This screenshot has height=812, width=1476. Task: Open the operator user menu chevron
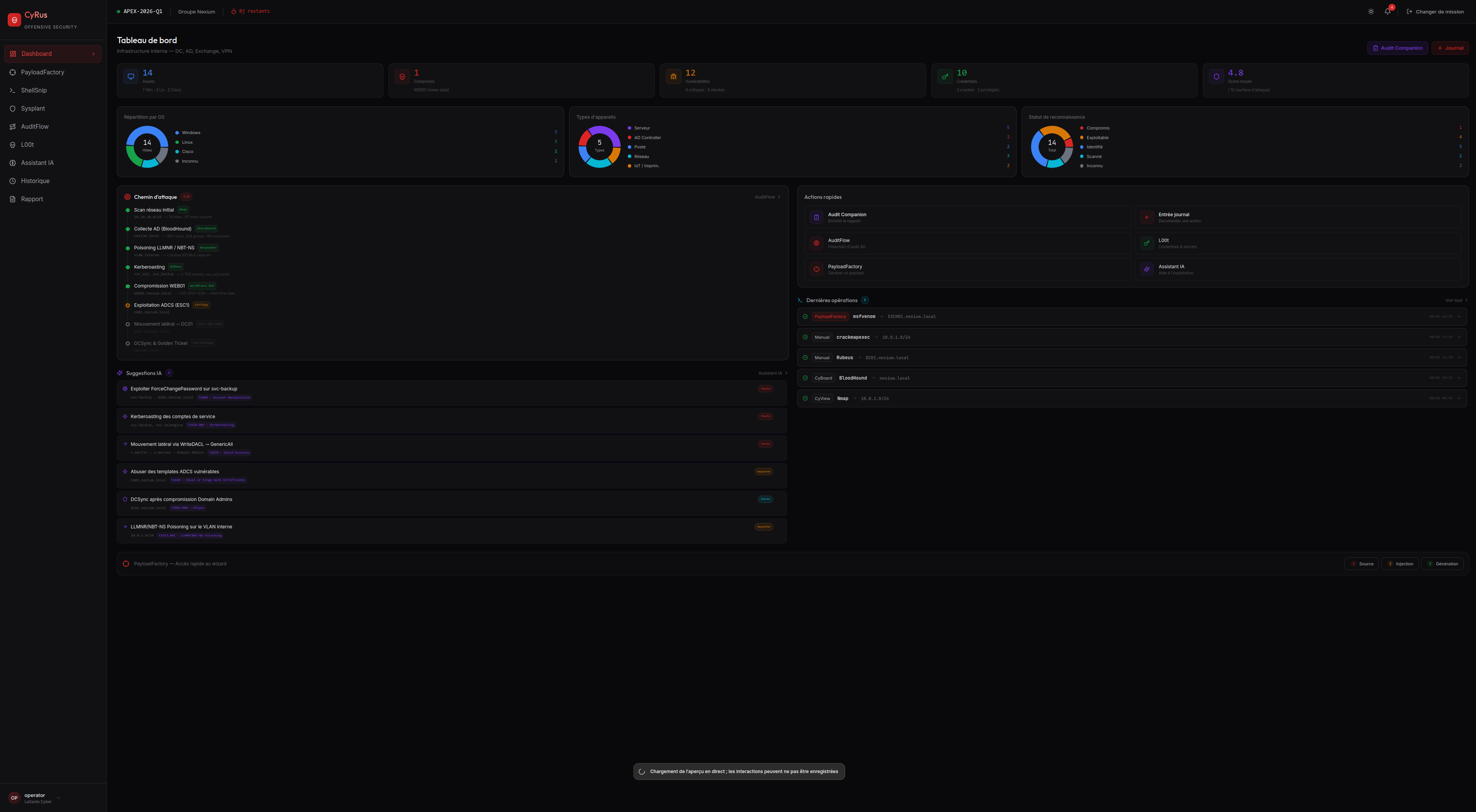tap(59, 798)
